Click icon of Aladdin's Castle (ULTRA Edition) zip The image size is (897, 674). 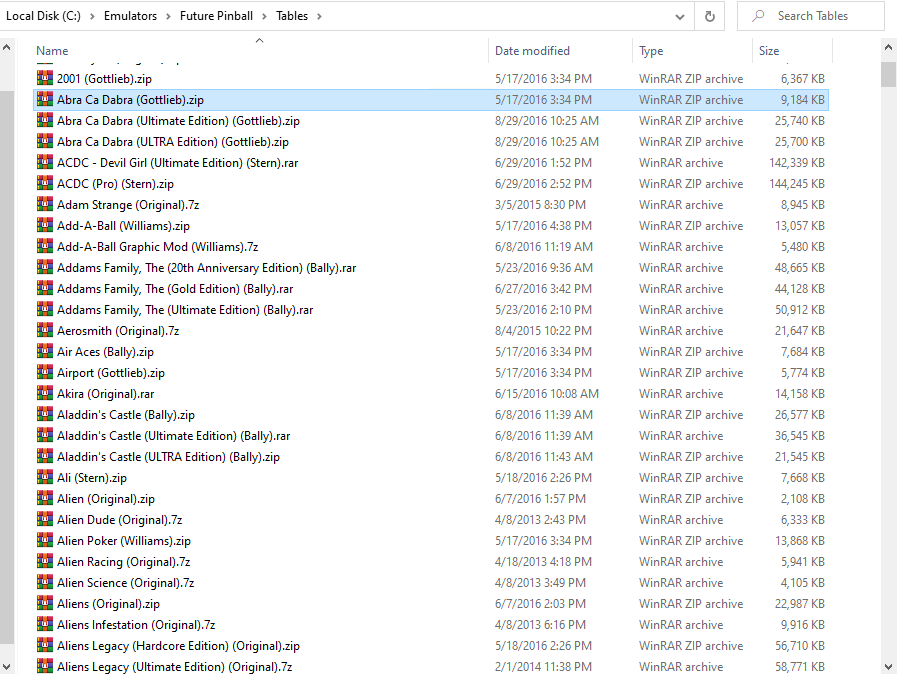pos(45,456)
